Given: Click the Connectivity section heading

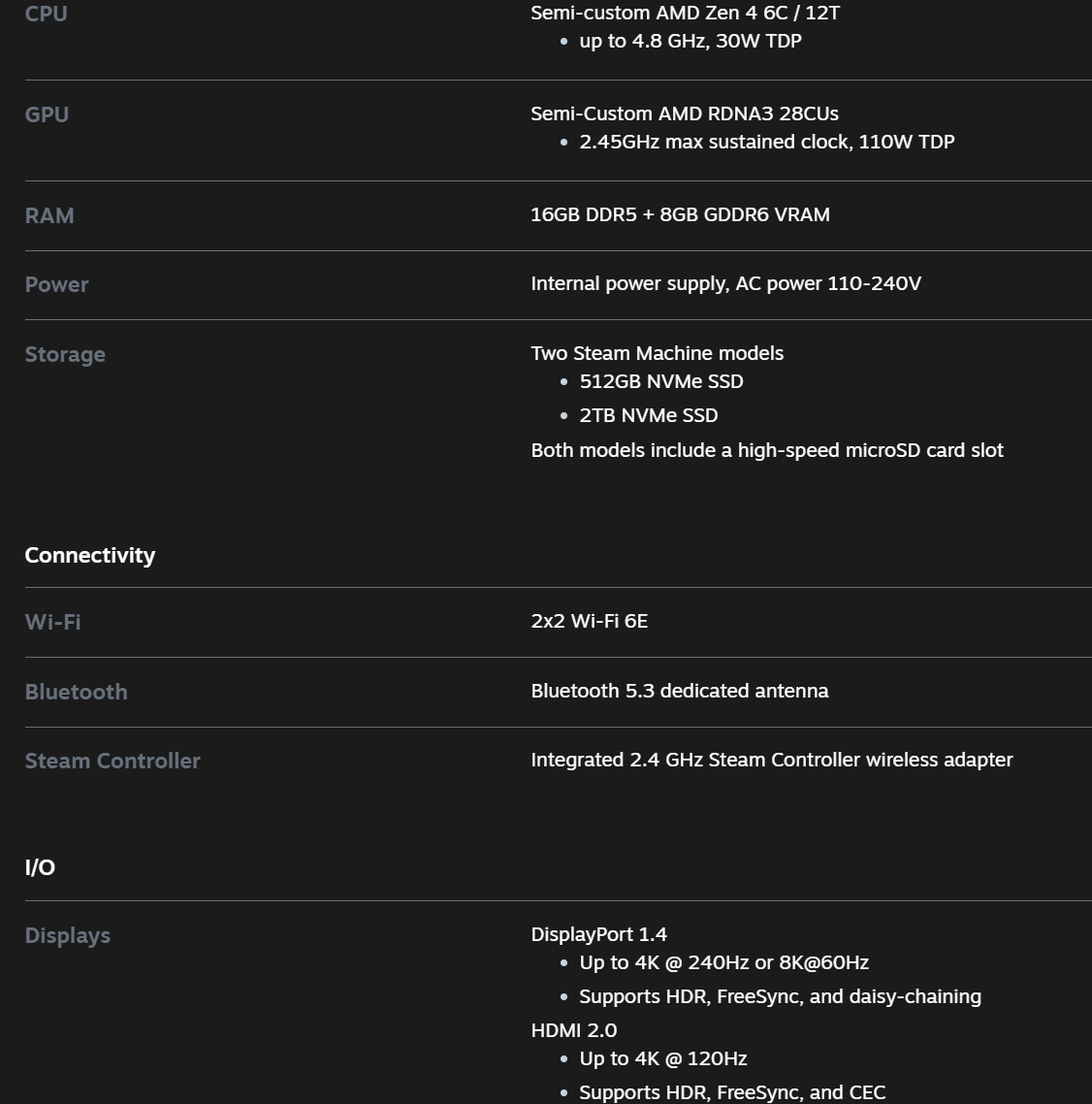Looking at the screenshot, I should tap(89, 555).
